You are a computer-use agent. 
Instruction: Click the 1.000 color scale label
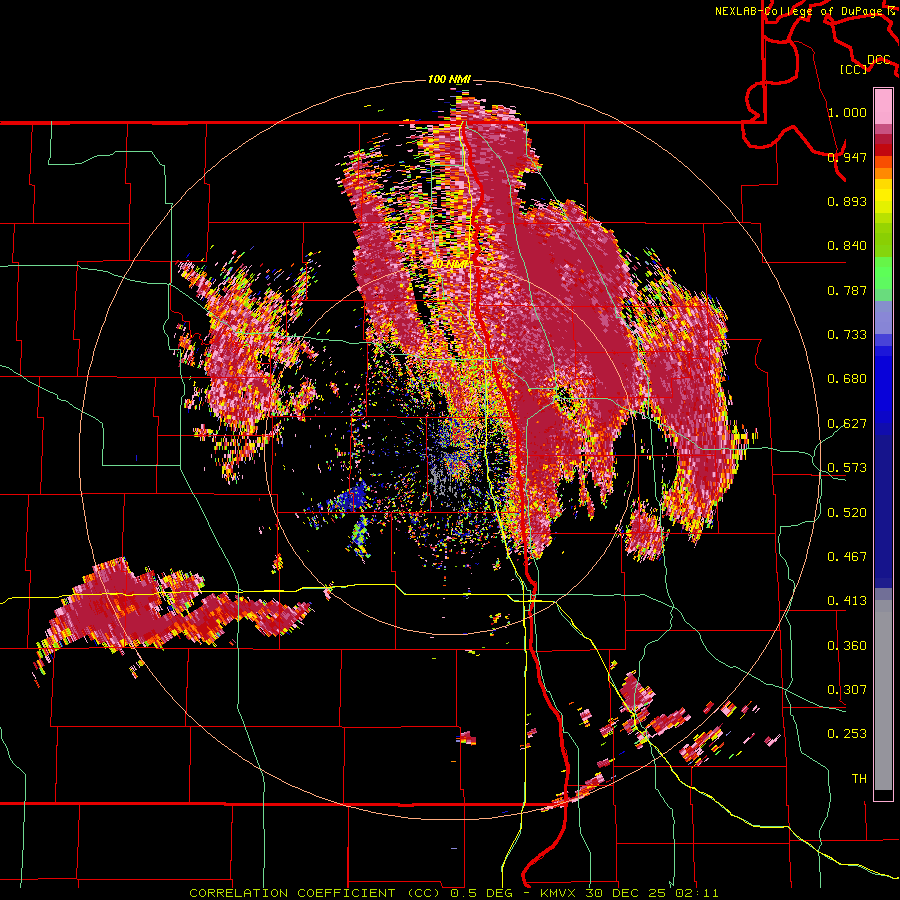pyautogui.click(x=847, y=112)
